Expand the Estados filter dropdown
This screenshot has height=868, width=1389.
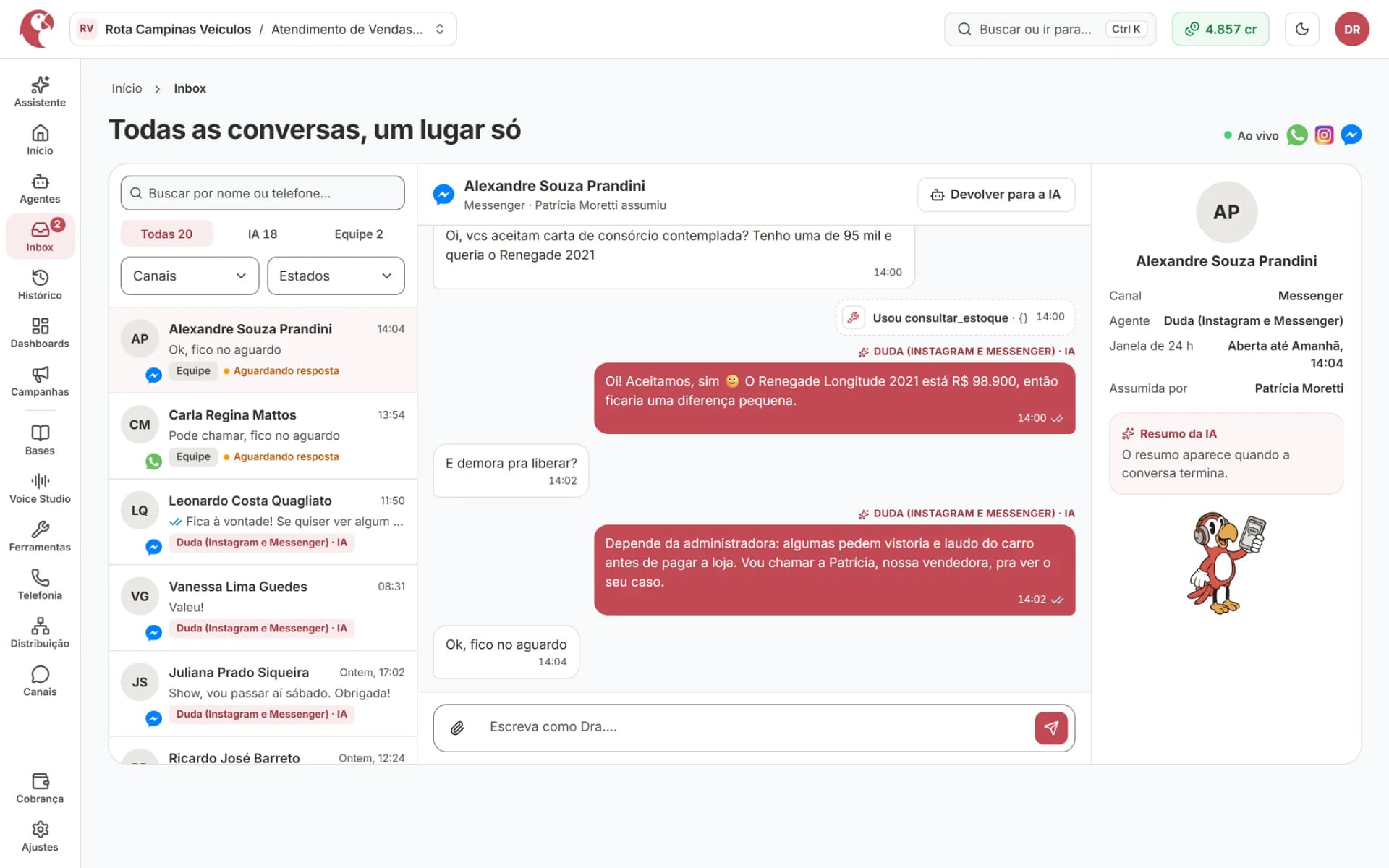pos(336,276)
